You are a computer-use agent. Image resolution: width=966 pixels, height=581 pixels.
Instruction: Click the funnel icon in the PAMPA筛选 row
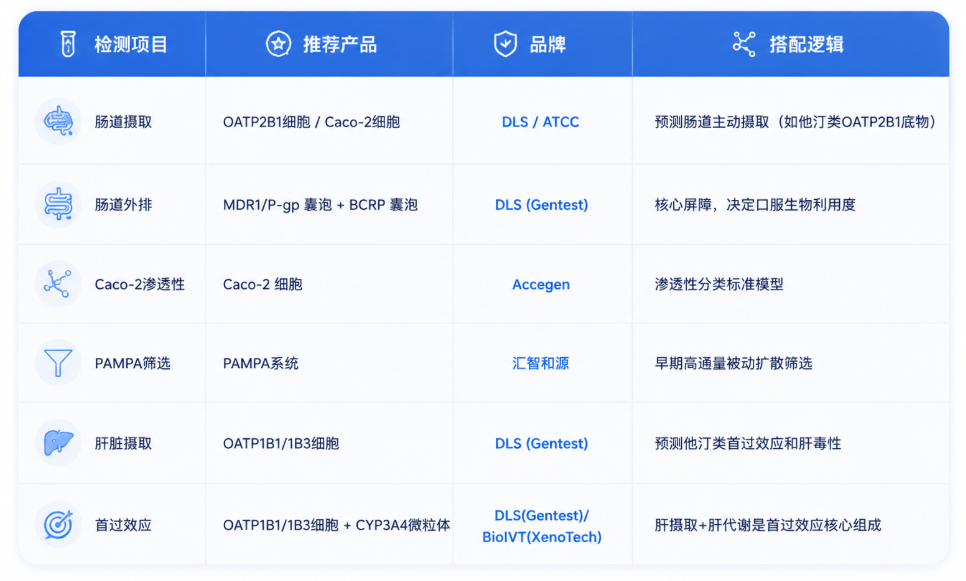pyautogui.click(x=58, y=362)
